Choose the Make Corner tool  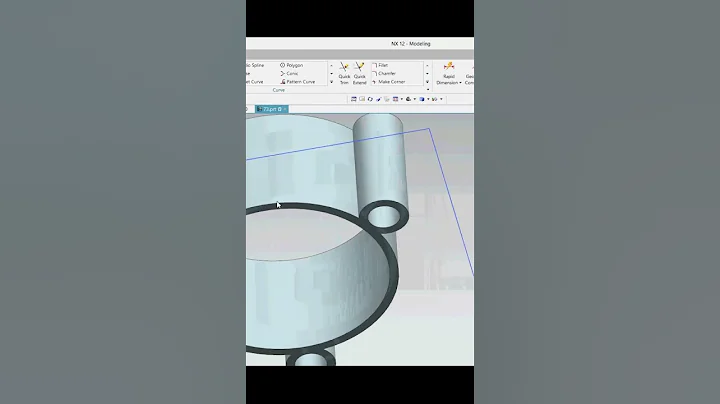coord(388,82)
